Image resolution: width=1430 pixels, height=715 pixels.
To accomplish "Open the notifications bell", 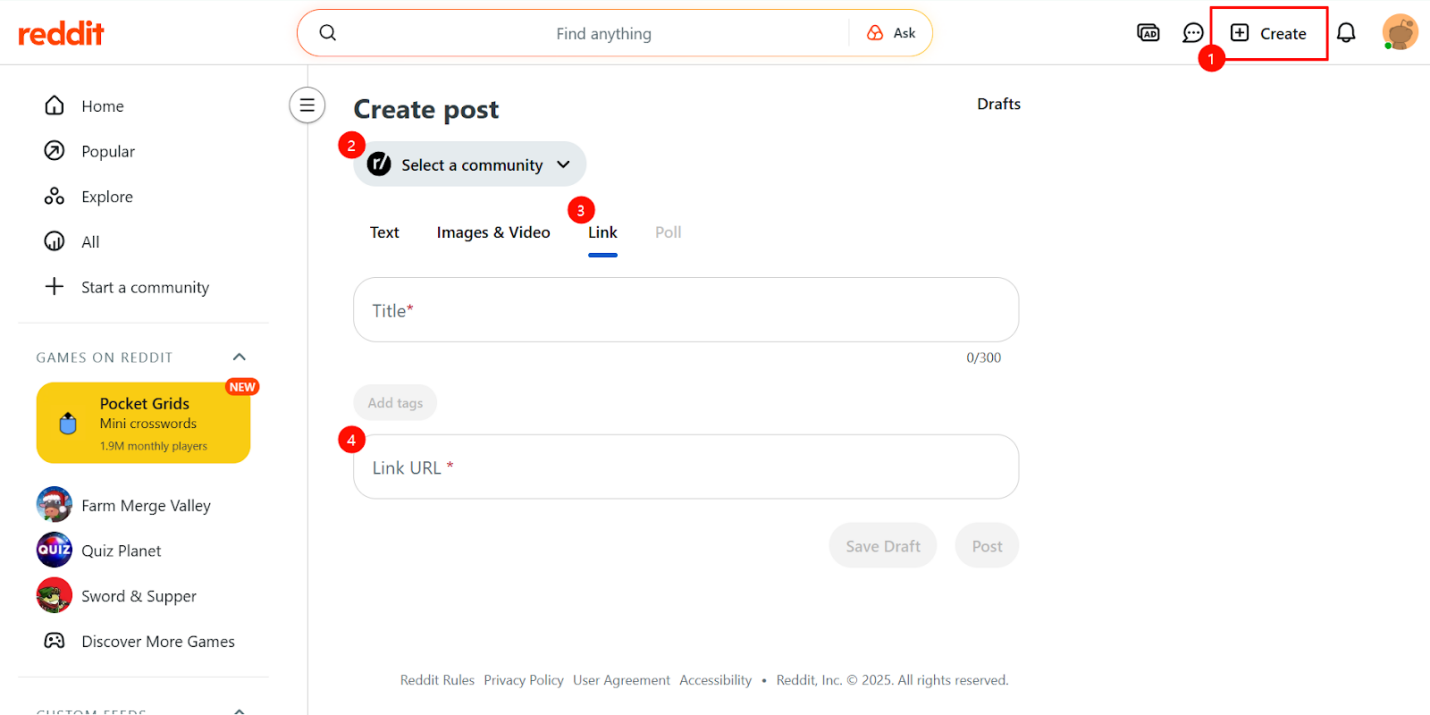I will click(1346, 33).
